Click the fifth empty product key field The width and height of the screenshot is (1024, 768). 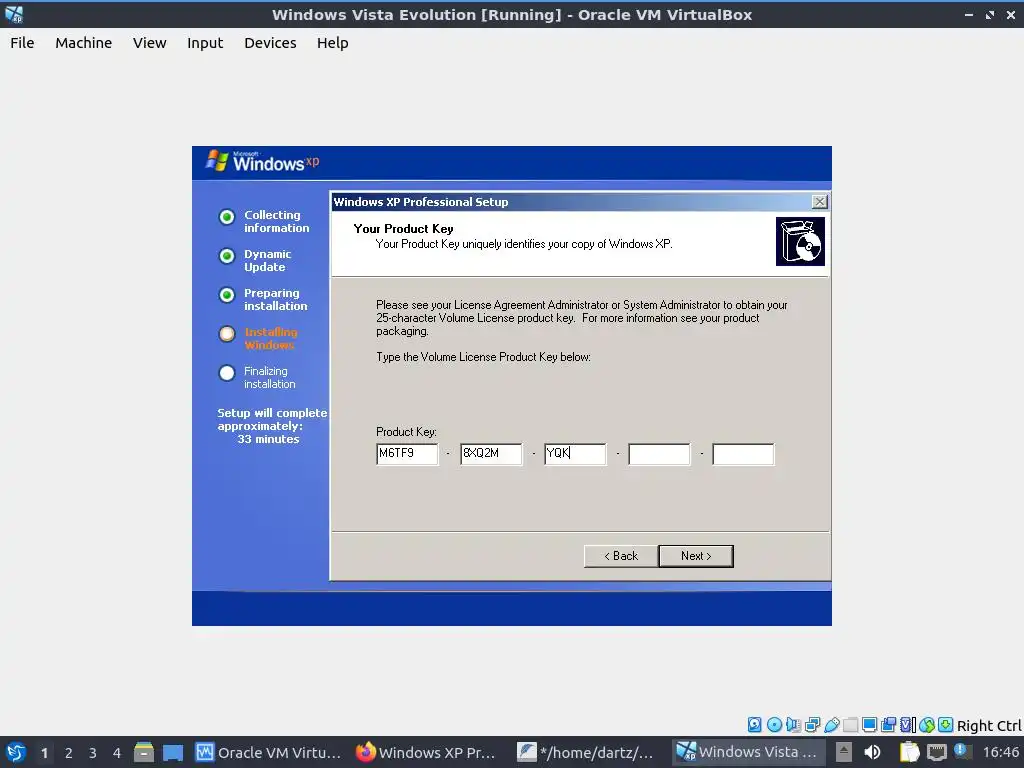tap(743, 454)
